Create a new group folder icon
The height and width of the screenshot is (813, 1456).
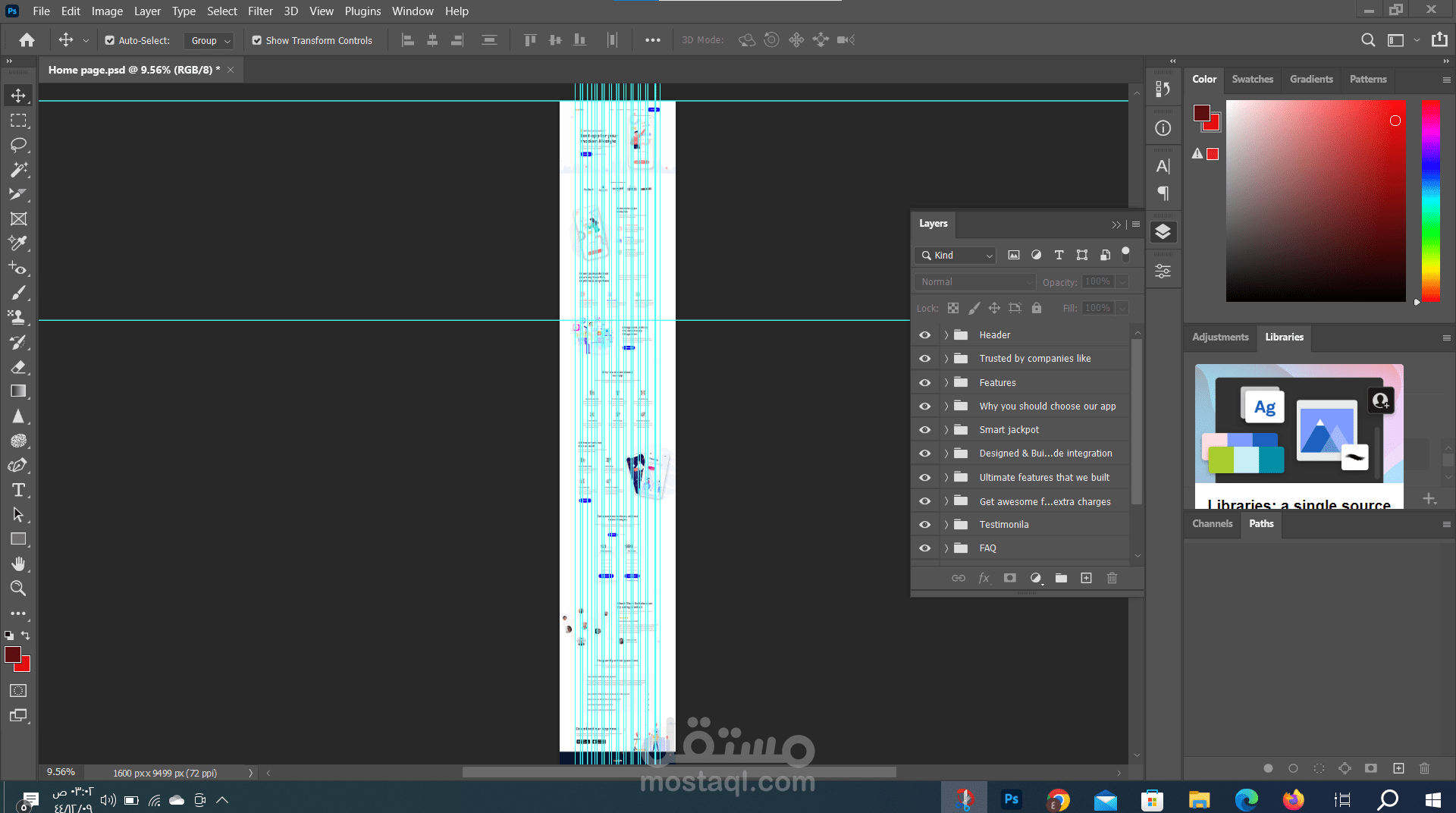coord(1061,578)
